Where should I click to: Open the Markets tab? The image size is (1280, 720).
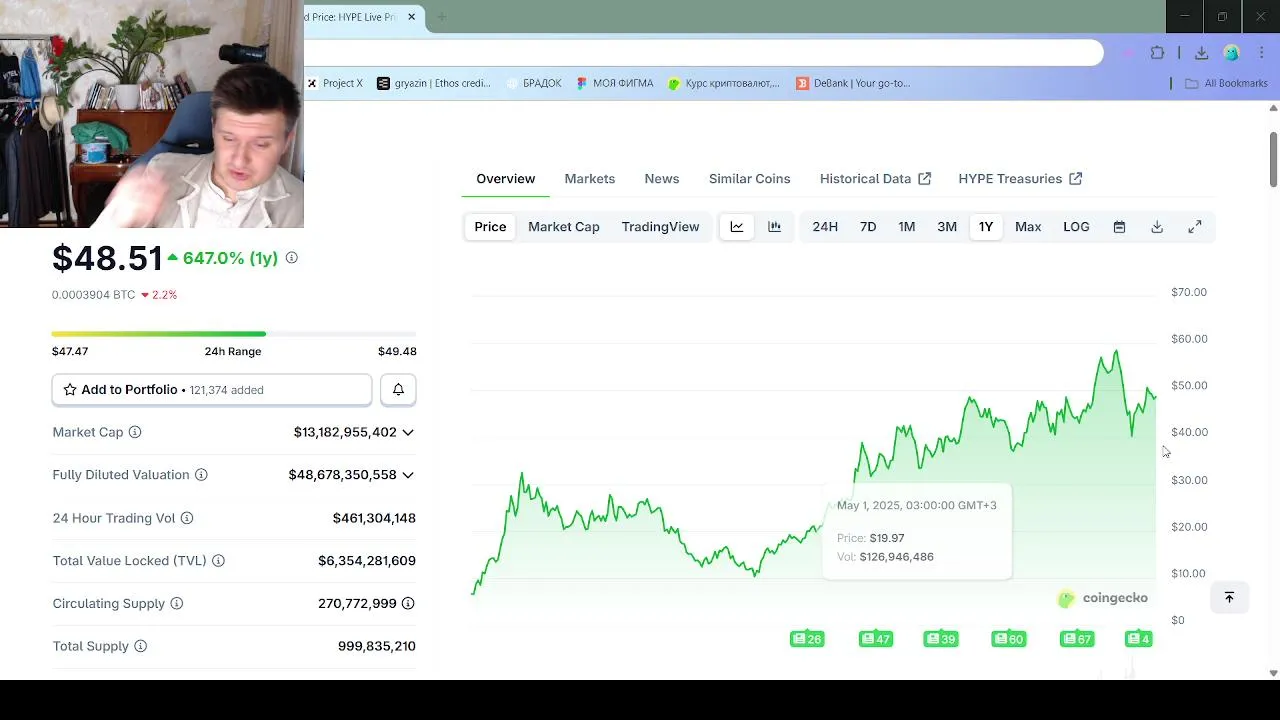pyautogui.click(x=590, y=179)
